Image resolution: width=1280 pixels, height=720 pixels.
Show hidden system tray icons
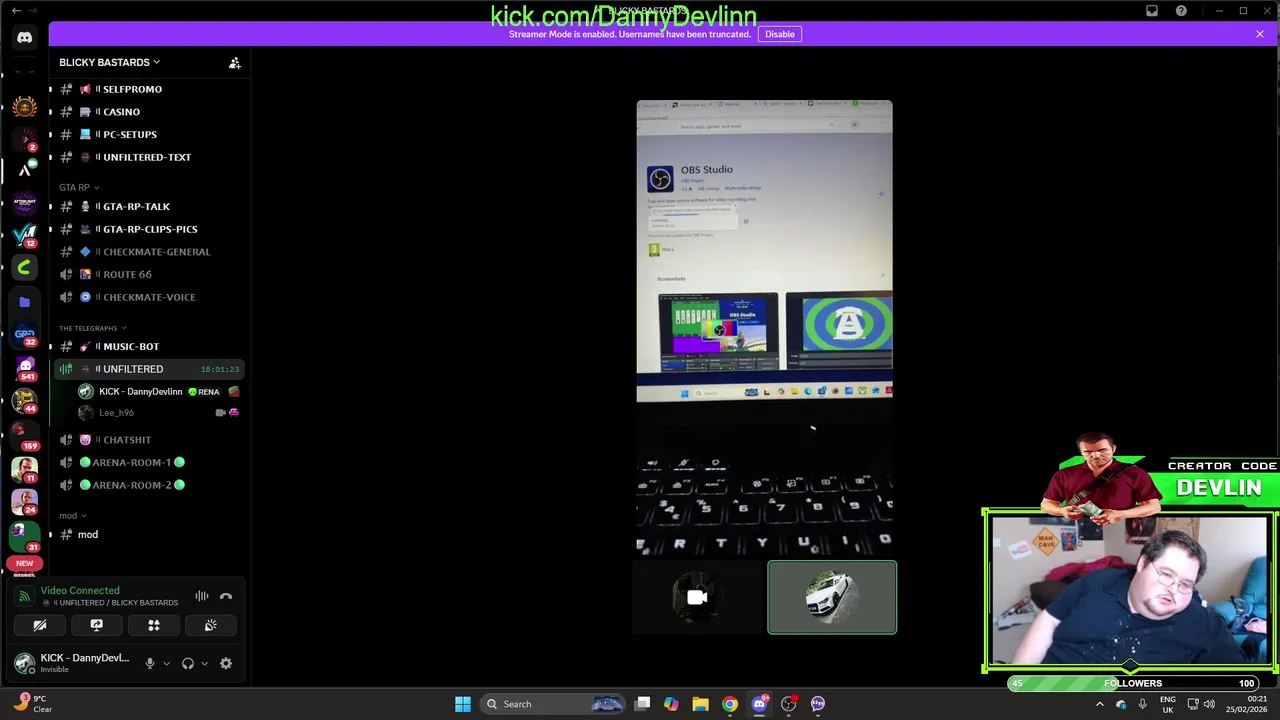(1100, 704)
